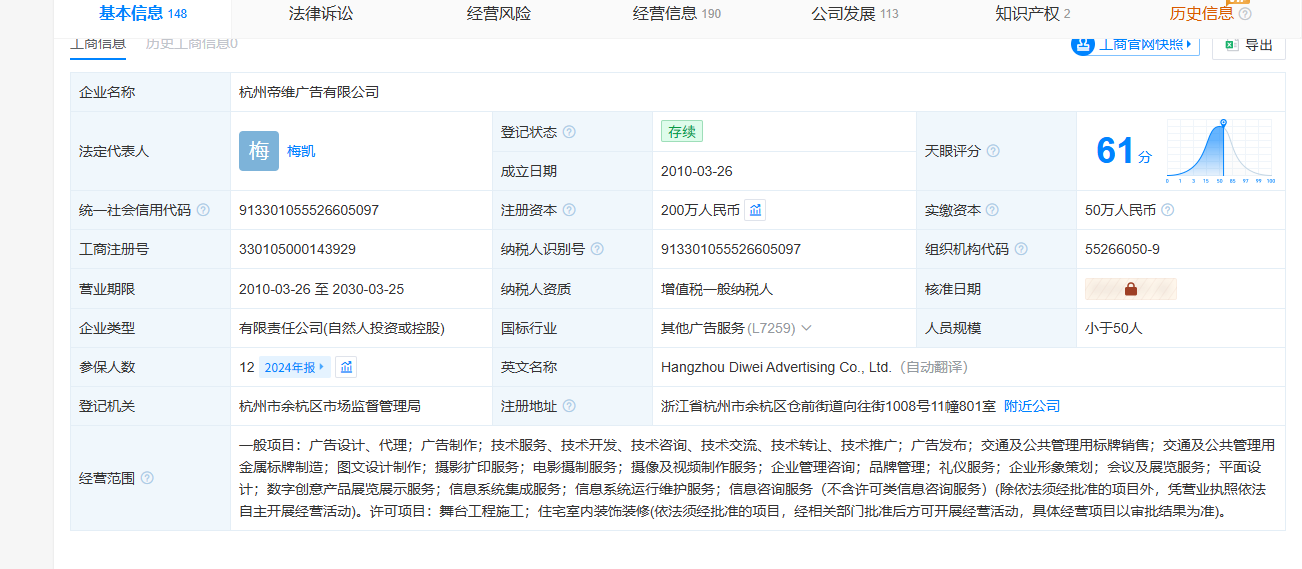This screenshot has height=569, width=1302.
Task: Click help icon next to 登记状态
Action: (x=569, y=132)
